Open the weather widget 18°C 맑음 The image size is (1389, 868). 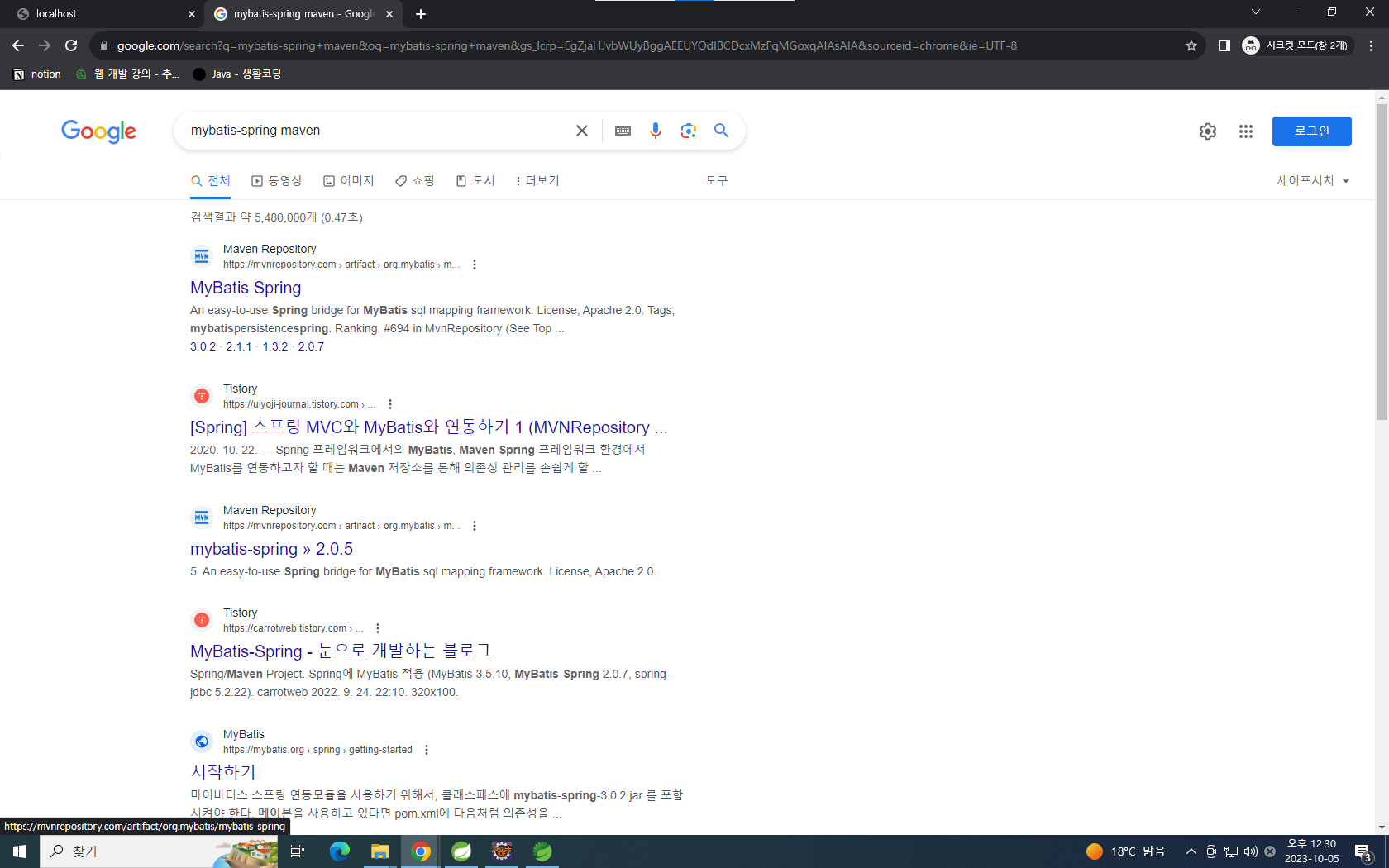(x=1125, y=851)
